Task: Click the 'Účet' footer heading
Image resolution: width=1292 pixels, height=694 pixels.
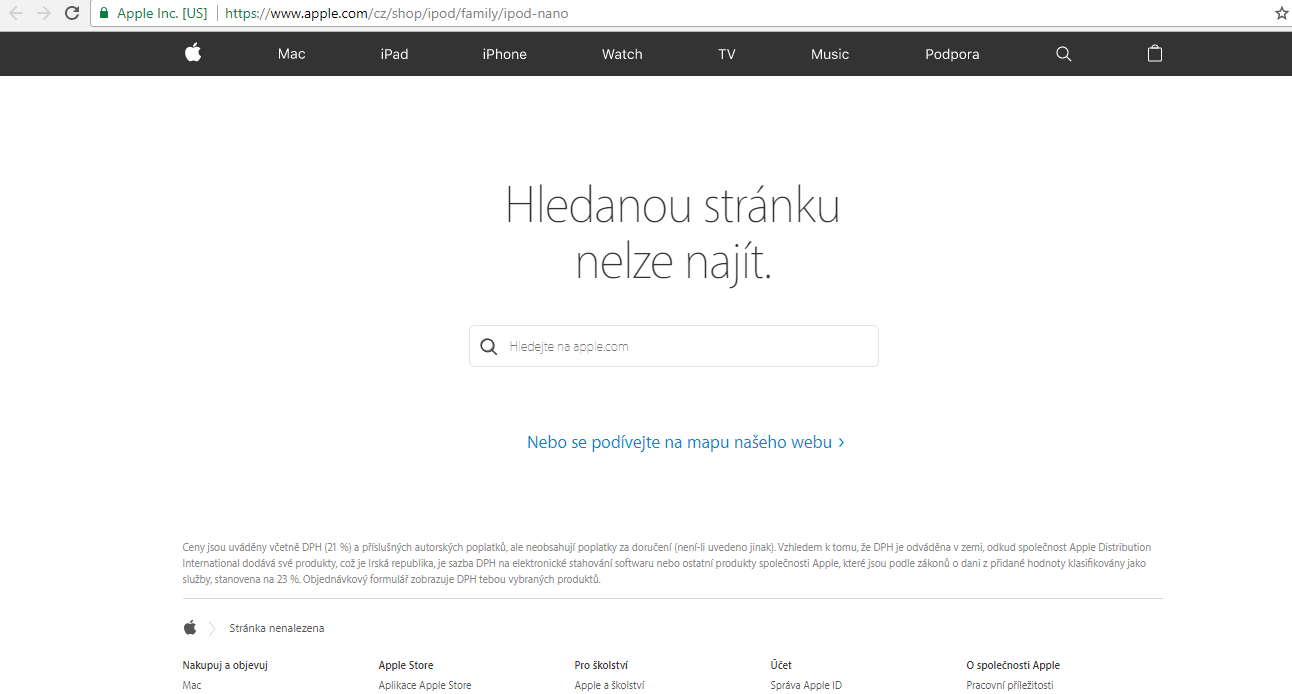Action: coord(781,665)
